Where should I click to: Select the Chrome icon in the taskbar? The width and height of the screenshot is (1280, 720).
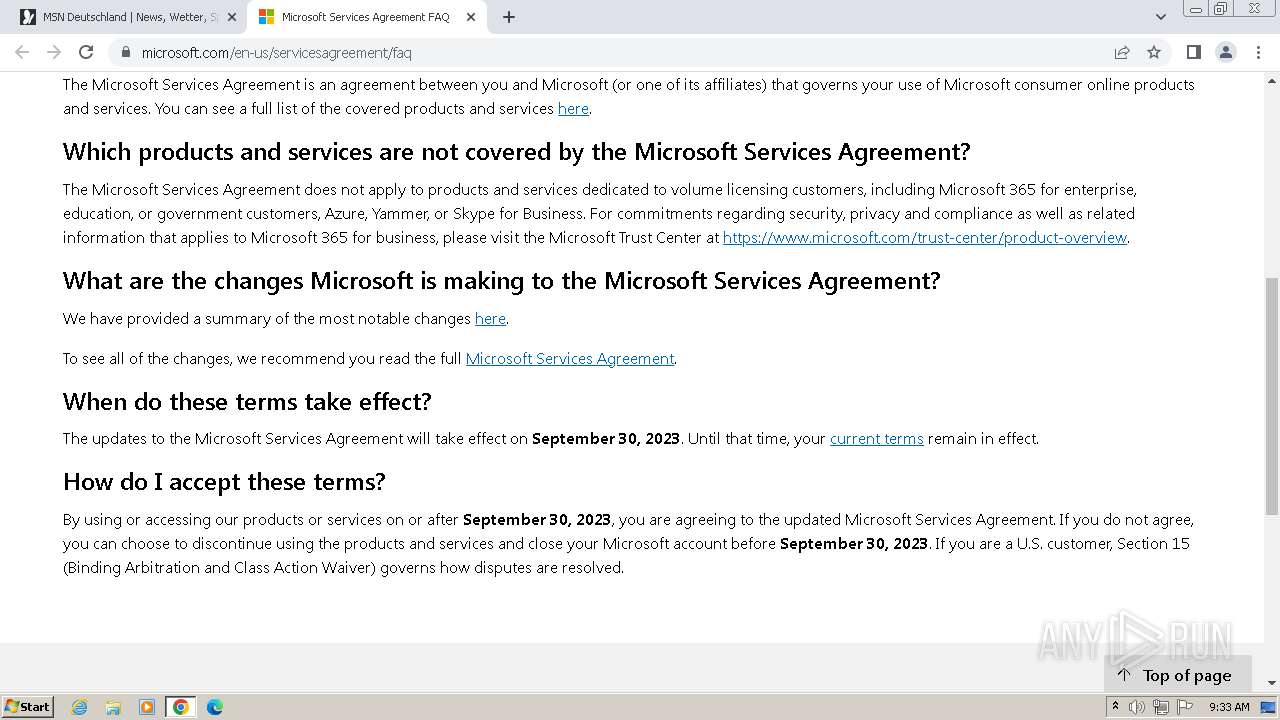pos(181,707)
